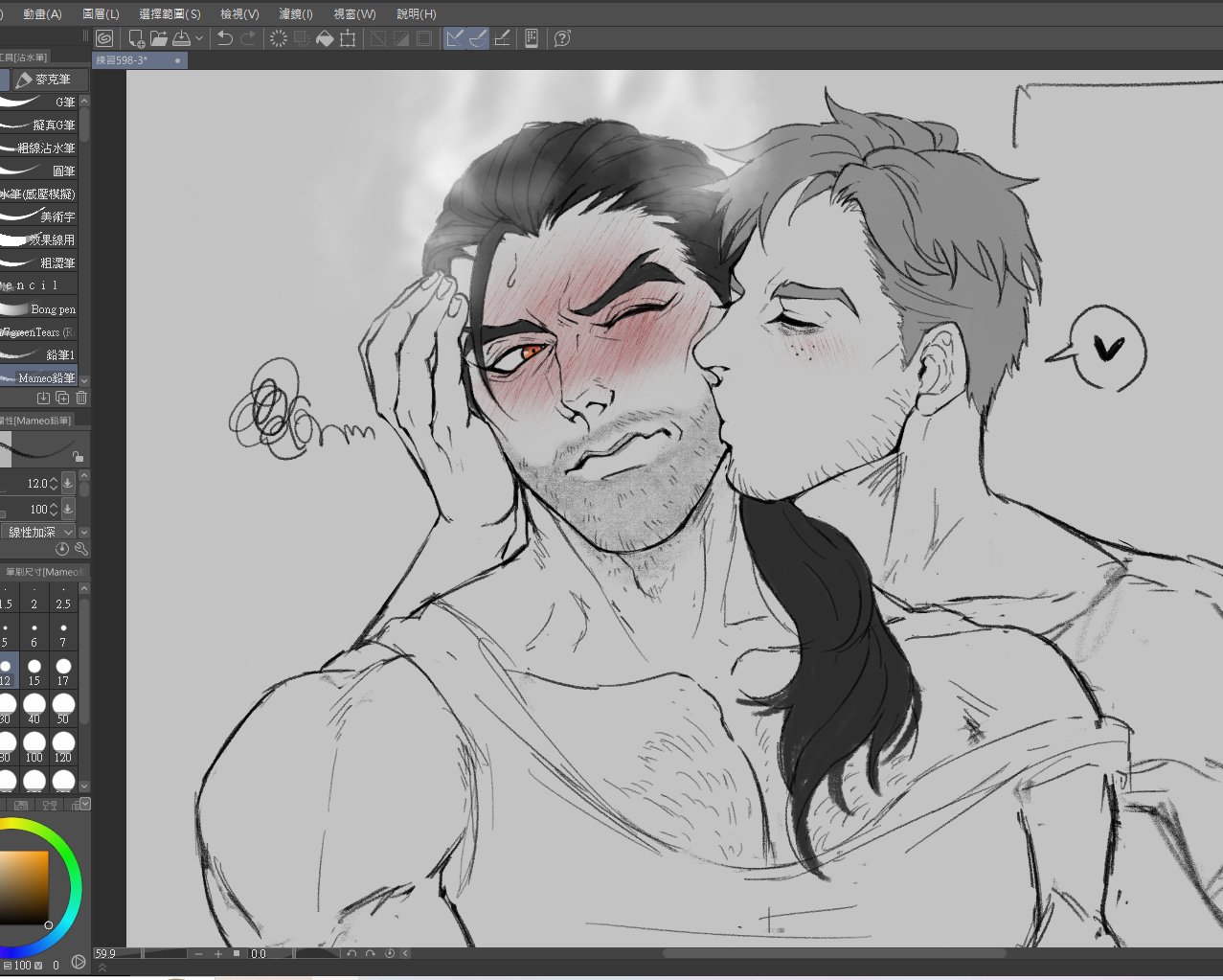Screen dimensions: 1223x980
Task: Switch to the 麥克筆 sub tool group tab
Action: coord(50,80)
